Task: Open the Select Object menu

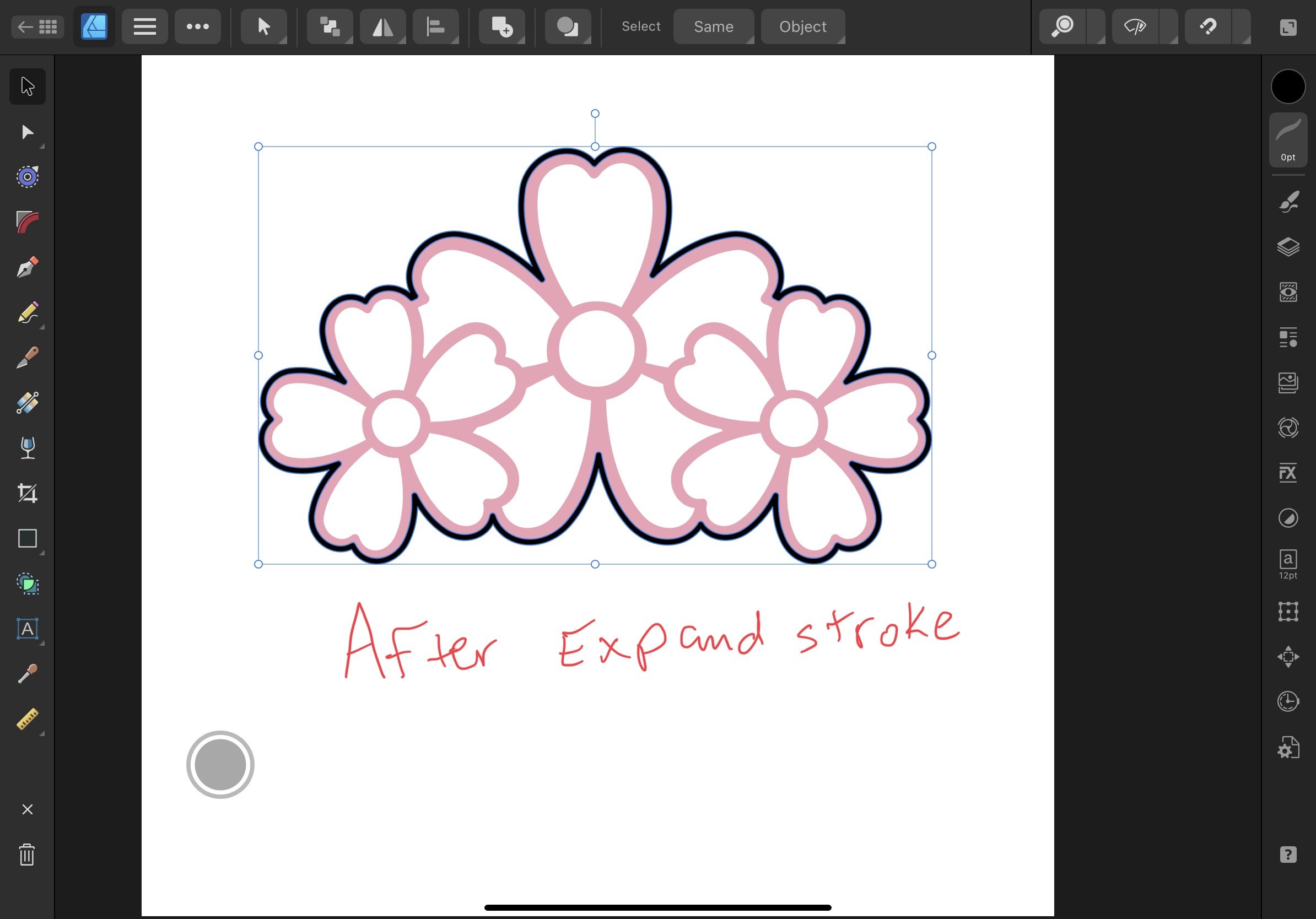Action: click(802, 26)
